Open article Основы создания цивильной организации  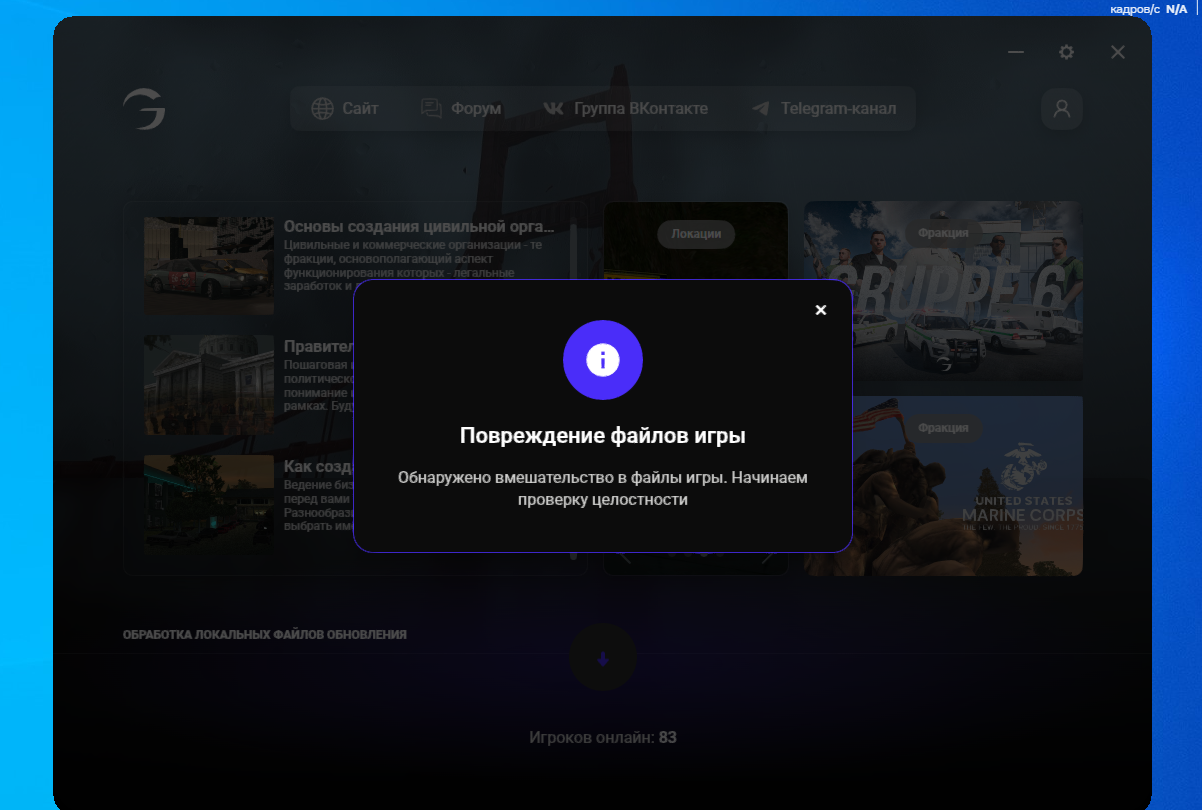pos(418,227)
